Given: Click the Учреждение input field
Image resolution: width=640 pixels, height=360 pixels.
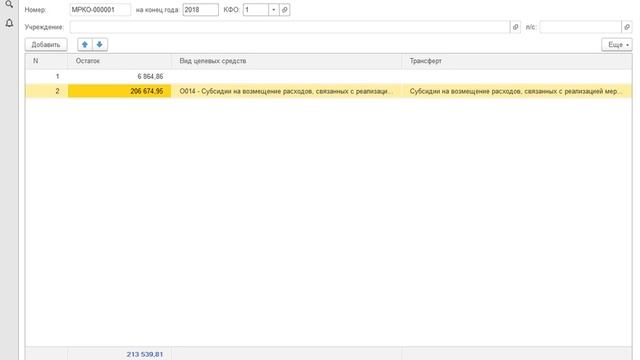Looking at the screenshot, I should coord(290,27).
